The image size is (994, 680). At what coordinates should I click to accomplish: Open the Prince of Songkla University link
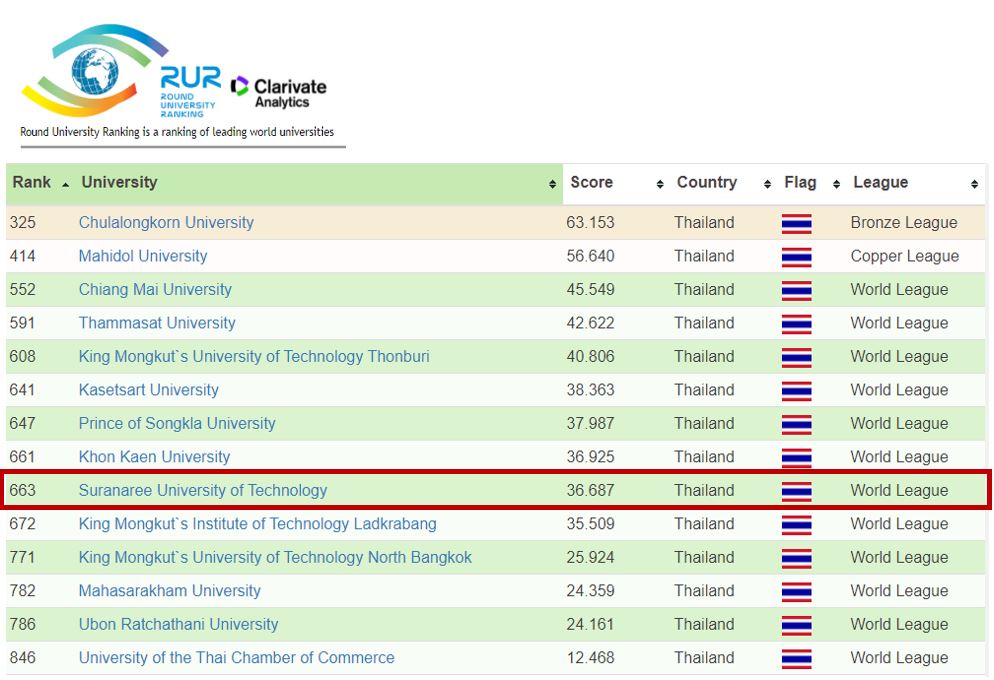177,423
